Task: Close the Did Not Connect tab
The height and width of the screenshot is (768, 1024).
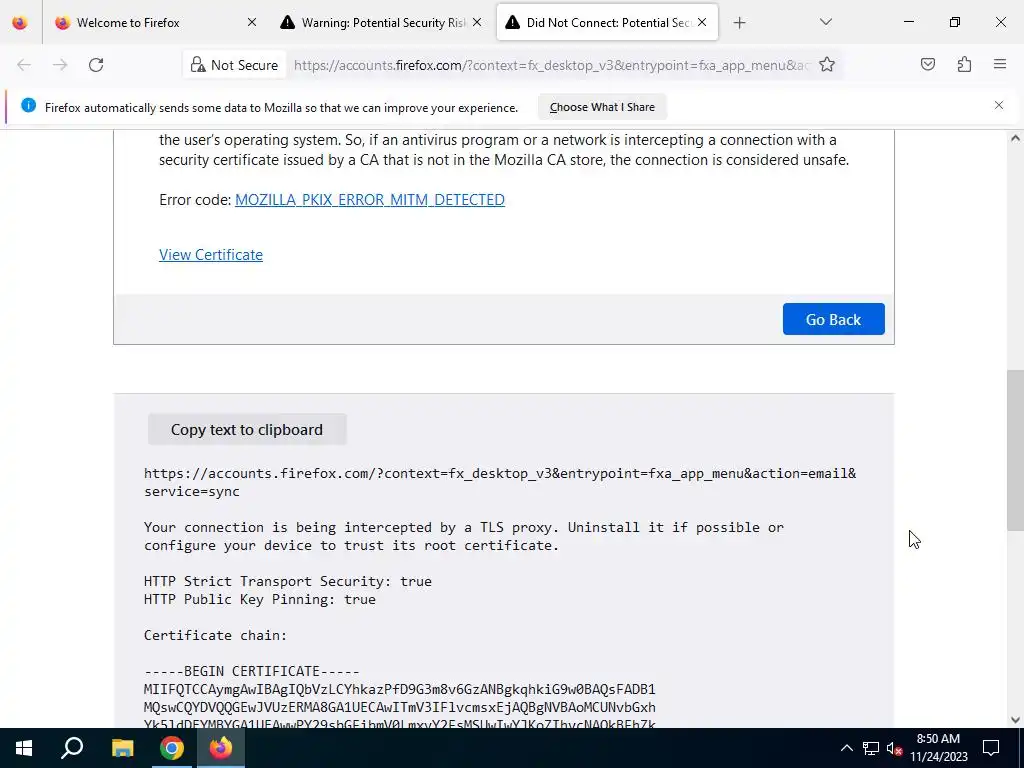Action: 702,22
